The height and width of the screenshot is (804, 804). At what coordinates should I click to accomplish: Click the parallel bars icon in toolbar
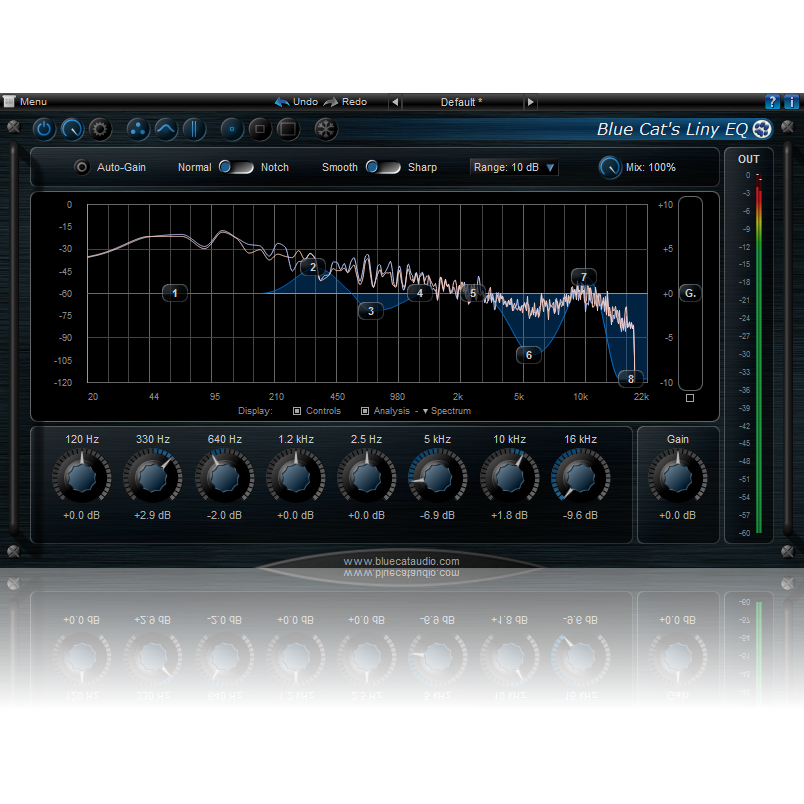192,129
